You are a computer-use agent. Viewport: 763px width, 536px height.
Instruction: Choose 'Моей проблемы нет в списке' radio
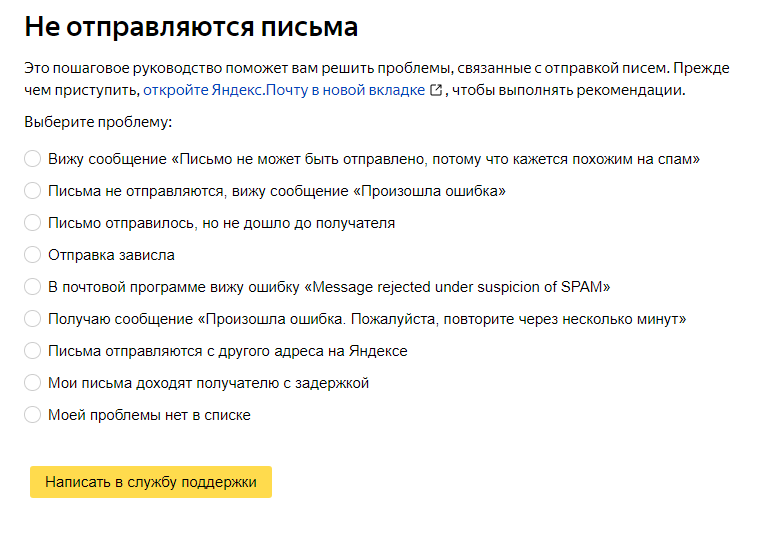coord(33,415)
